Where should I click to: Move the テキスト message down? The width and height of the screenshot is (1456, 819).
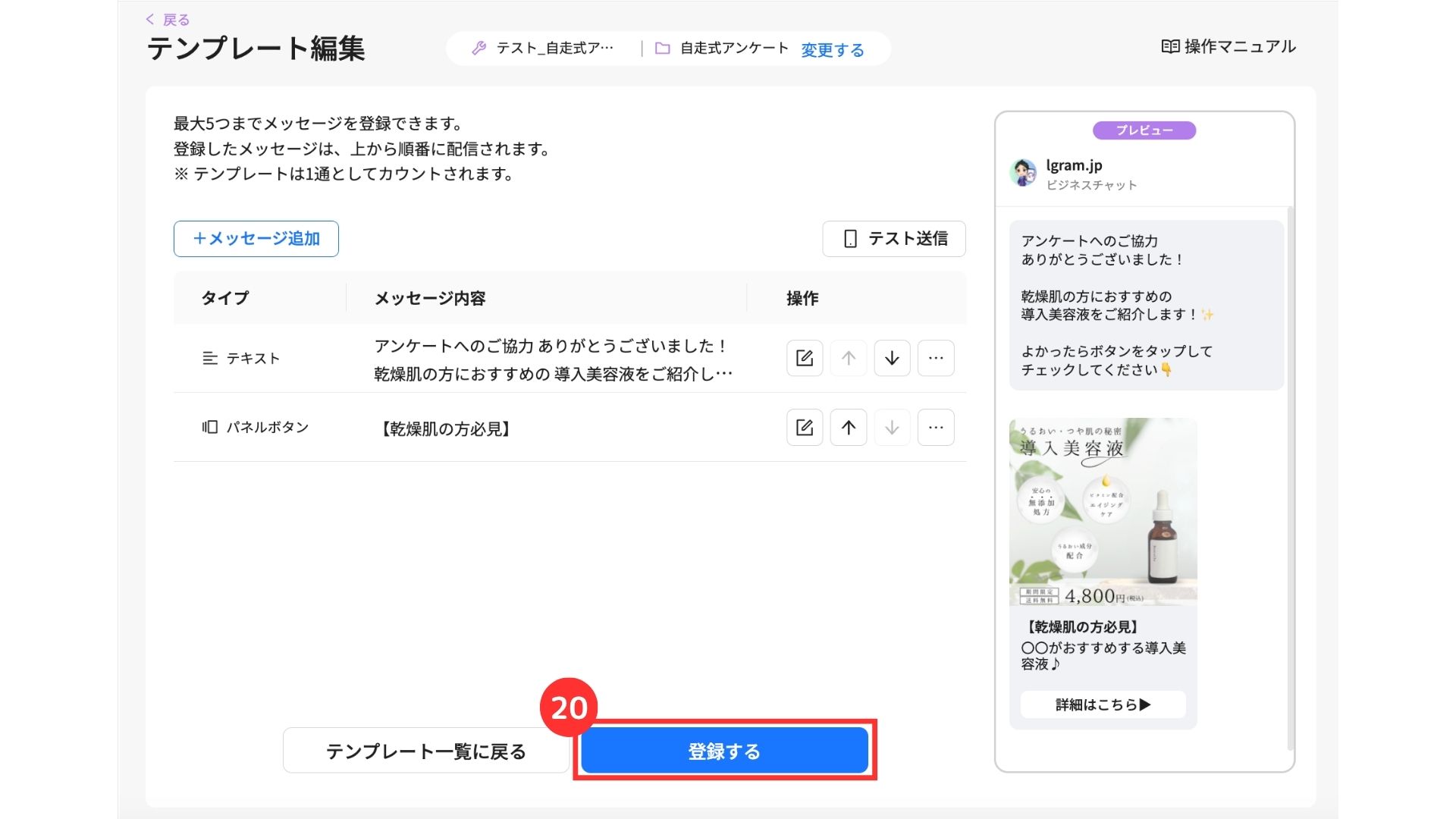coord(892,358)
